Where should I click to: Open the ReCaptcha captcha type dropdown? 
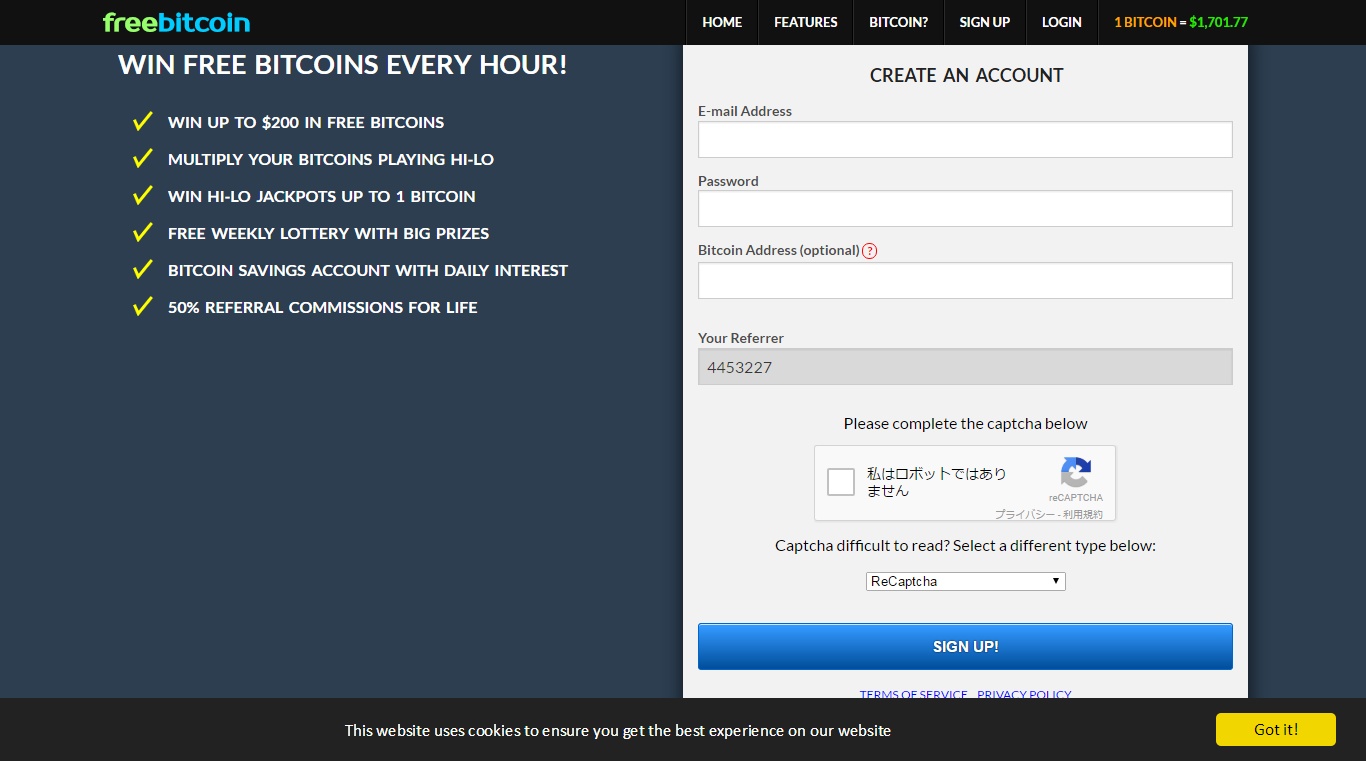click(965, 581)
